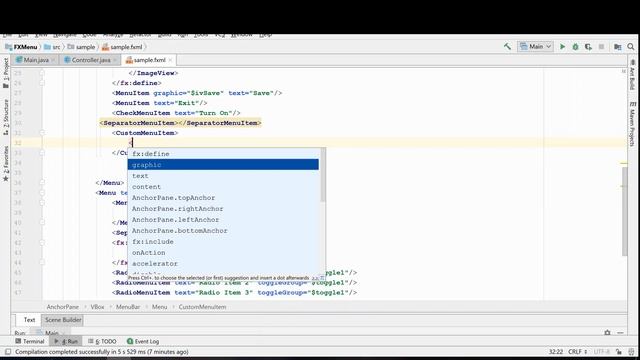Start debugging with the green bug icon

click(x=576, y=47)
